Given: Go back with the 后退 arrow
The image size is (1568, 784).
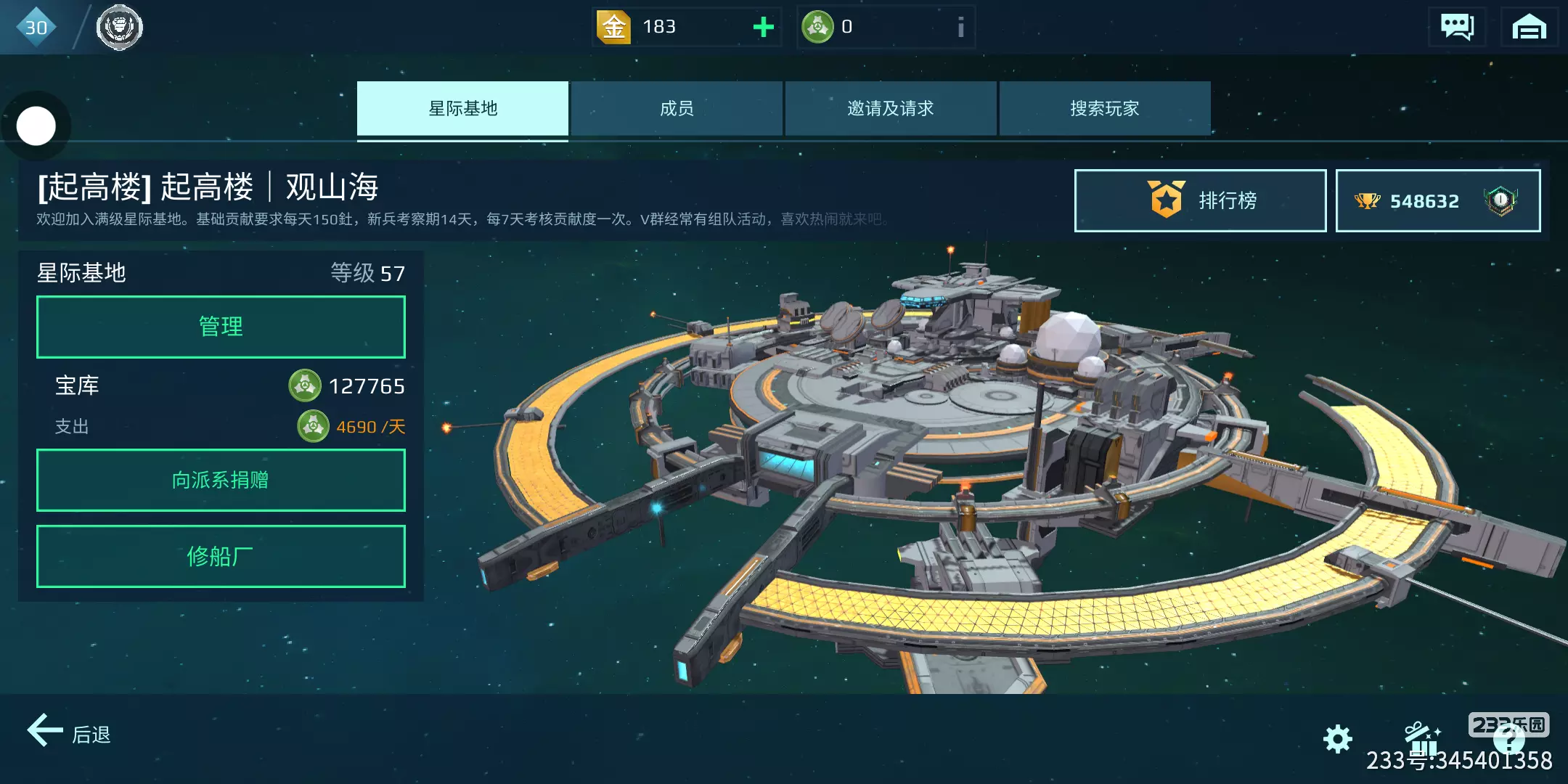Looking at the screenshot, I should coord(70,733).
